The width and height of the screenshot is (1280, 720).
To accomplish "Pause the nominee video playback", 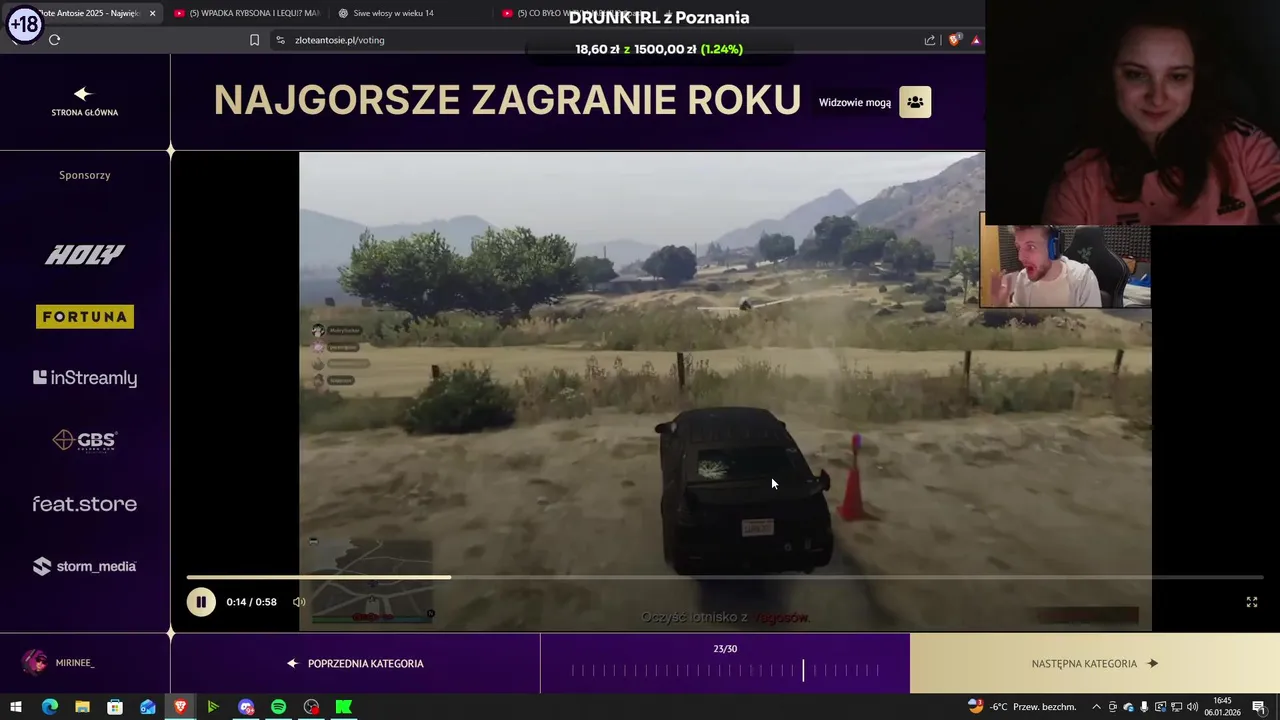I will tap(201, 602).
